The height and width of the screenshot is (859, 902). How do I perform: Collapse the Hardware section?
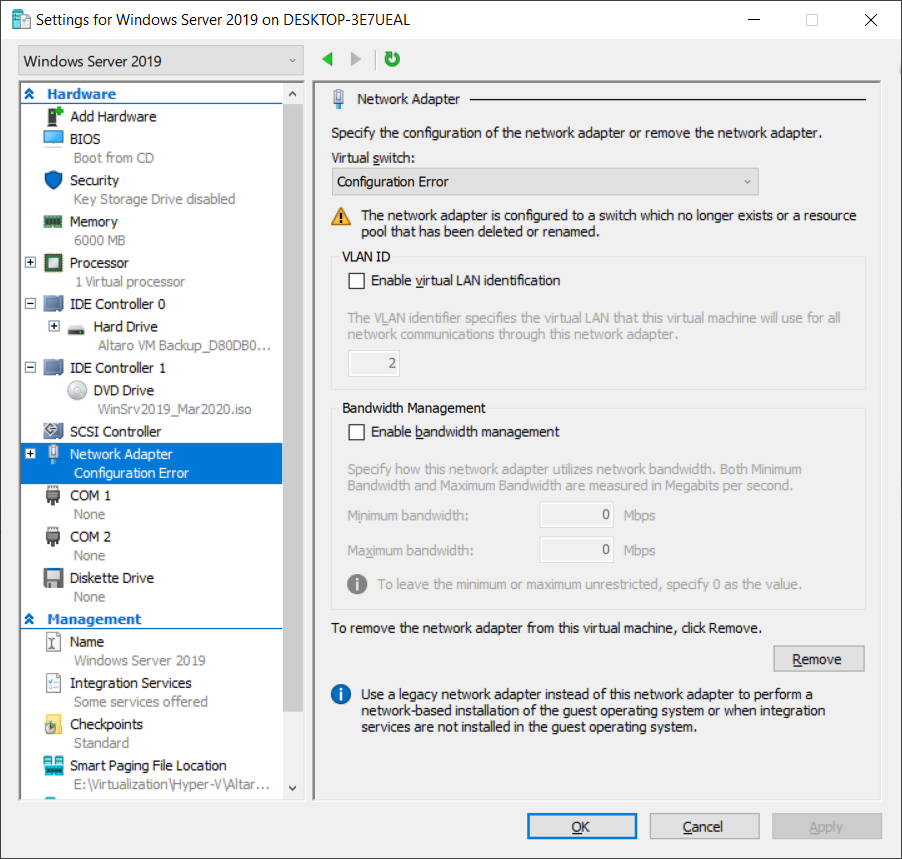click(x=29, y=93)
